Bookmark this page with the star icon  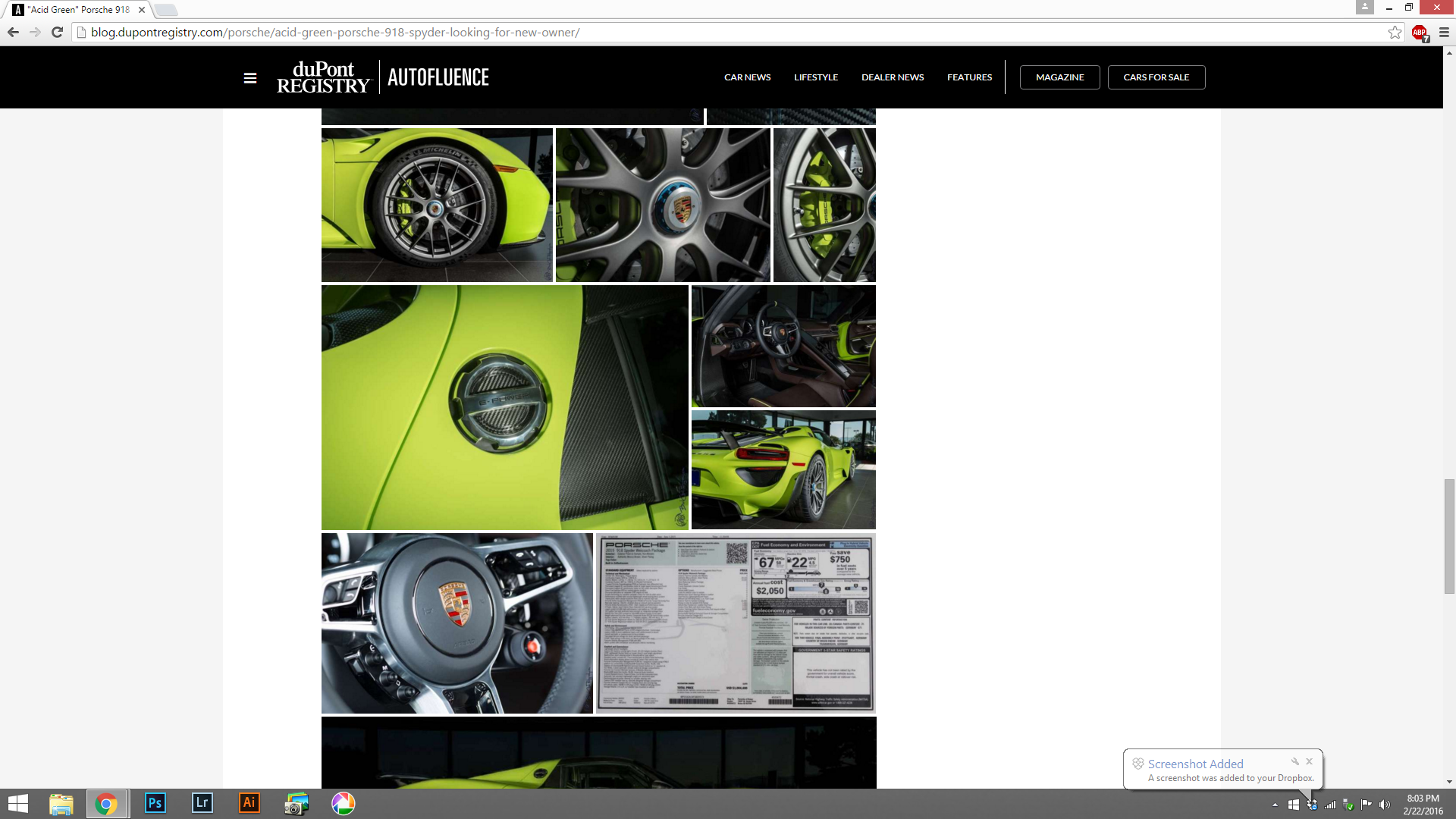(x=1395, y=32)
